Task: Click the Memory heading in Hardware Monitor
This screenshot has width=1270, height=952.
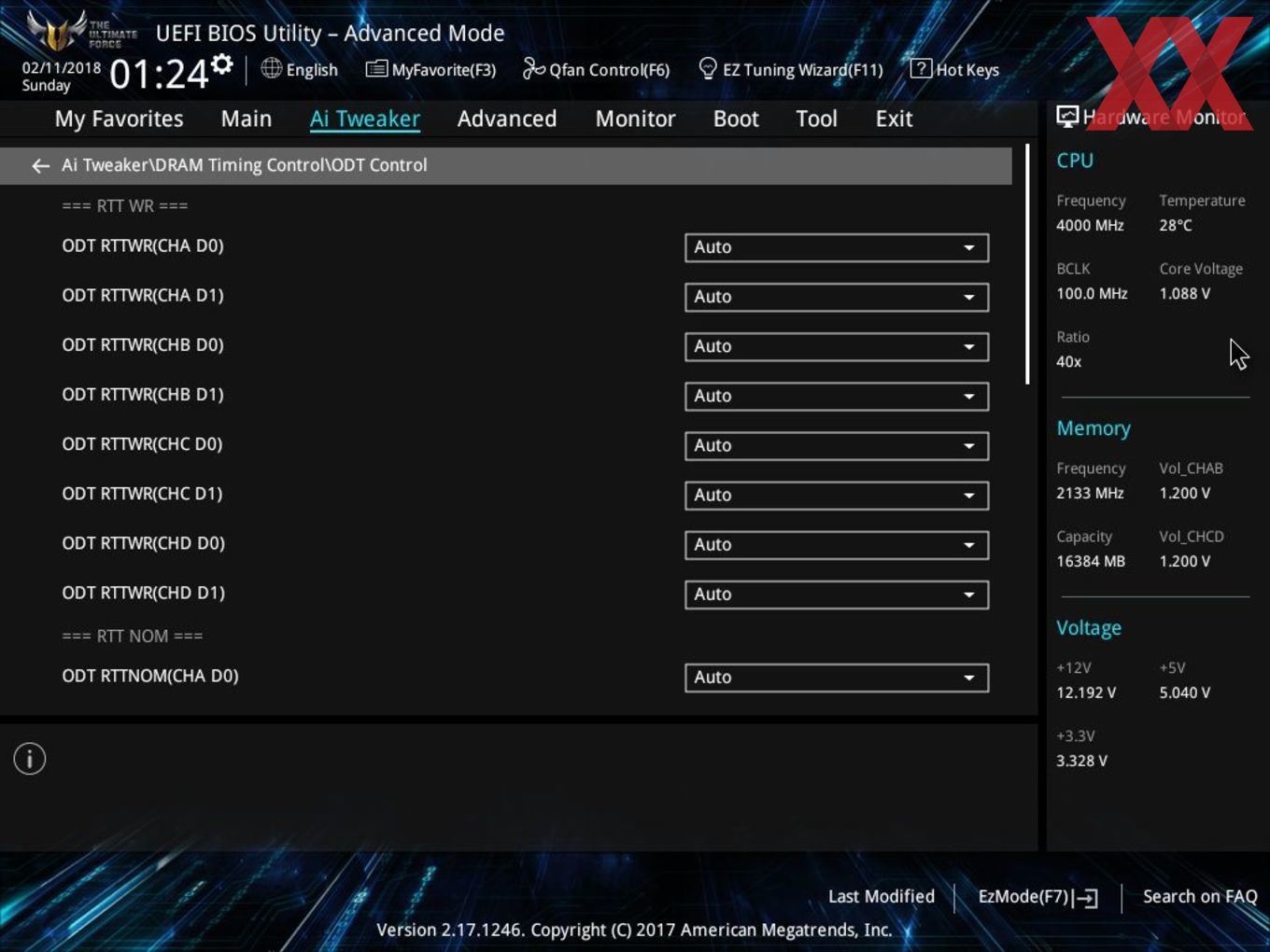Action: tap(1094, 428)
